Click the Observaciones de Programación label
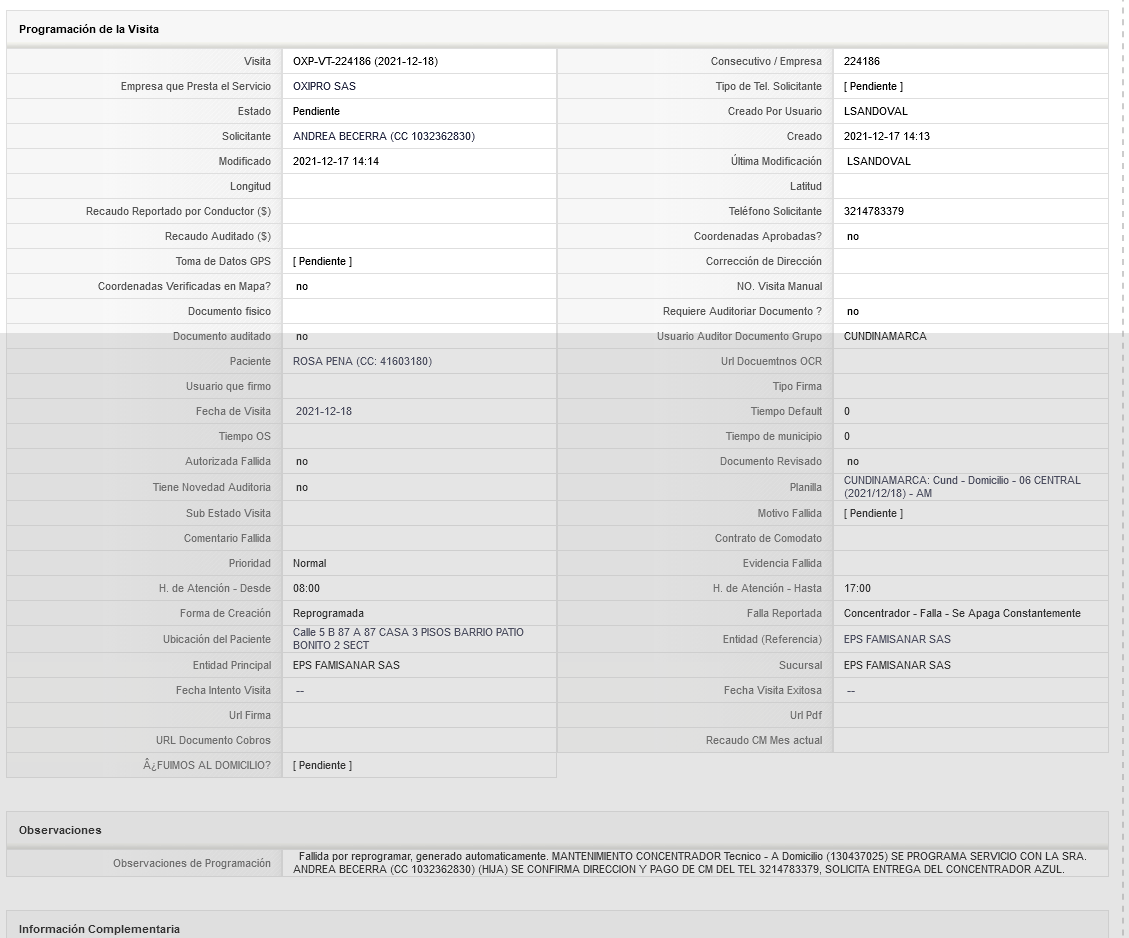 click(192, 863)
